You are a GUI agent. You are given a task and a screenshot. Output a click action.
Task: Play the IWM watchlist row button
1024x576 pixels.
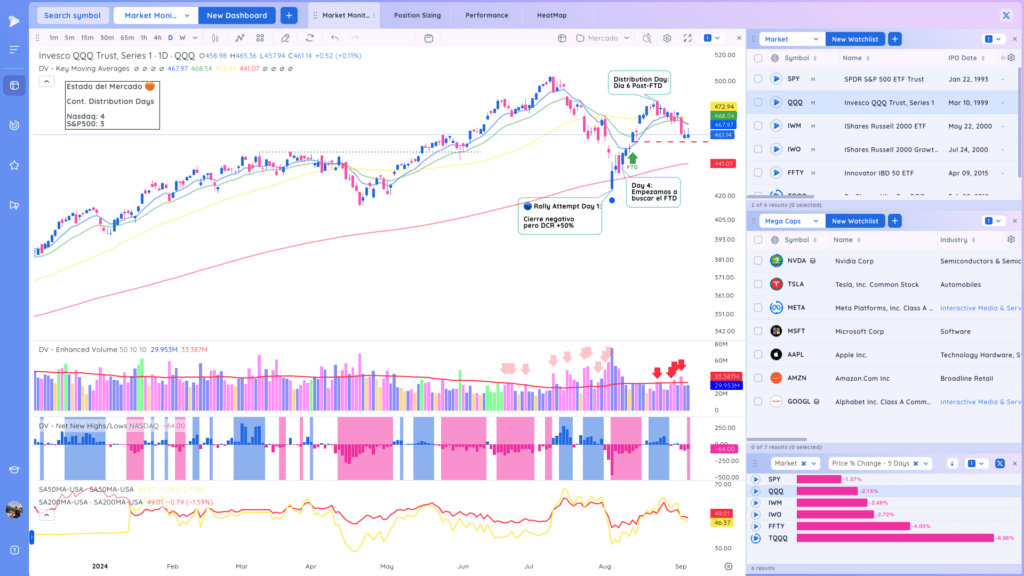pyautogui.click(x=776, y=126)
